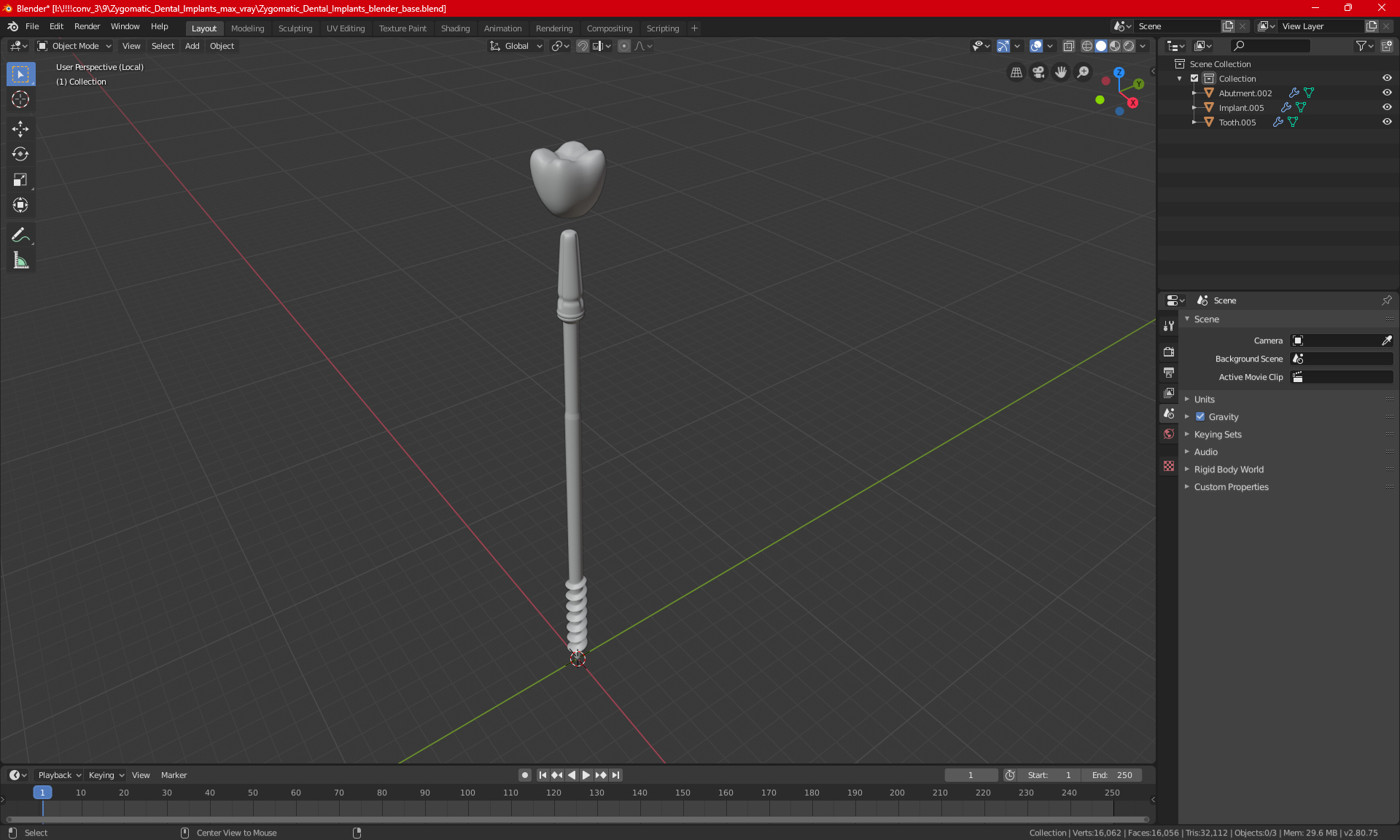The width and height of the screenshot is (1400, 840).
Task: Click the zoom magnifier navigation icon
Action: (x=1084, y=72)
